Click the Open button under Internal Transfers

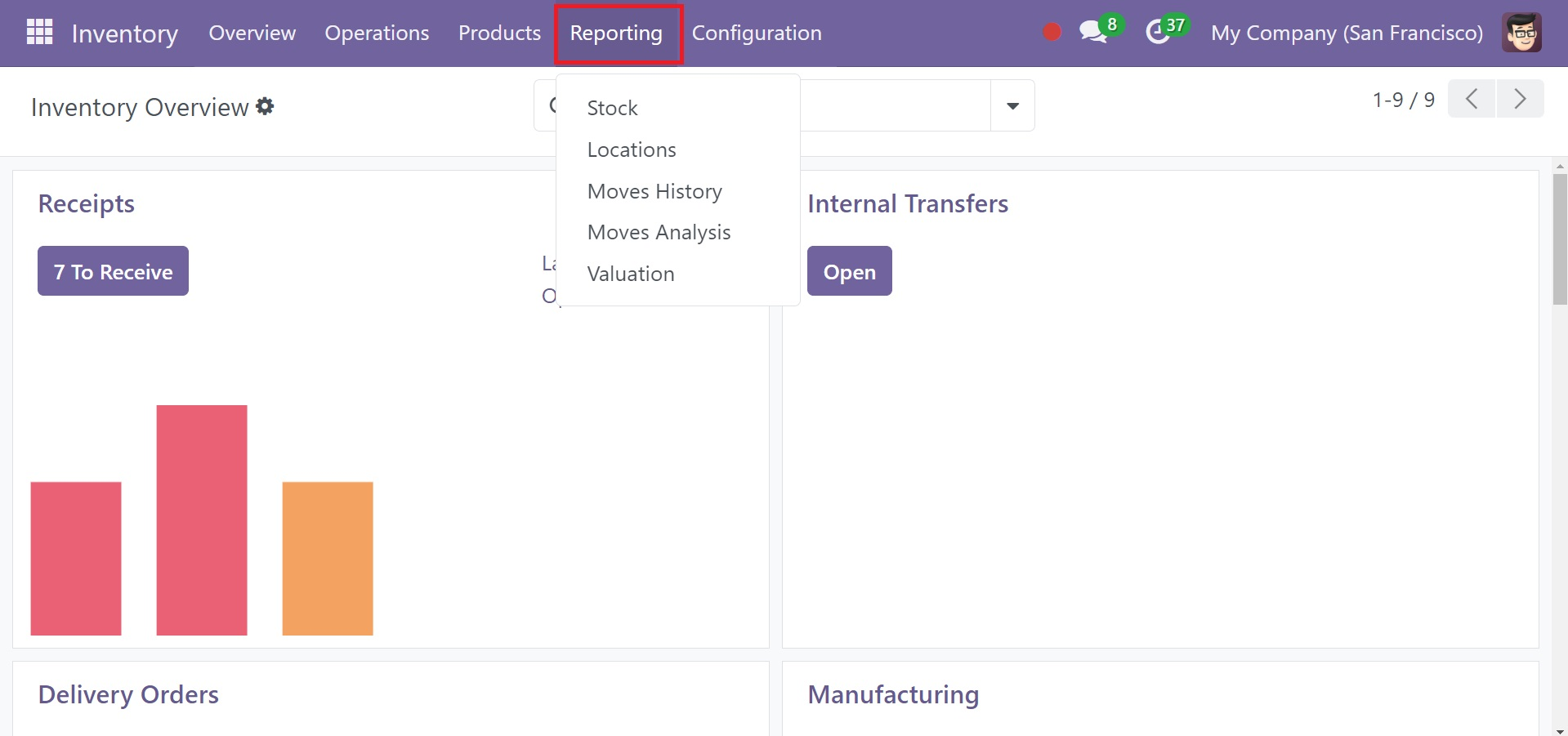point(850,271)
